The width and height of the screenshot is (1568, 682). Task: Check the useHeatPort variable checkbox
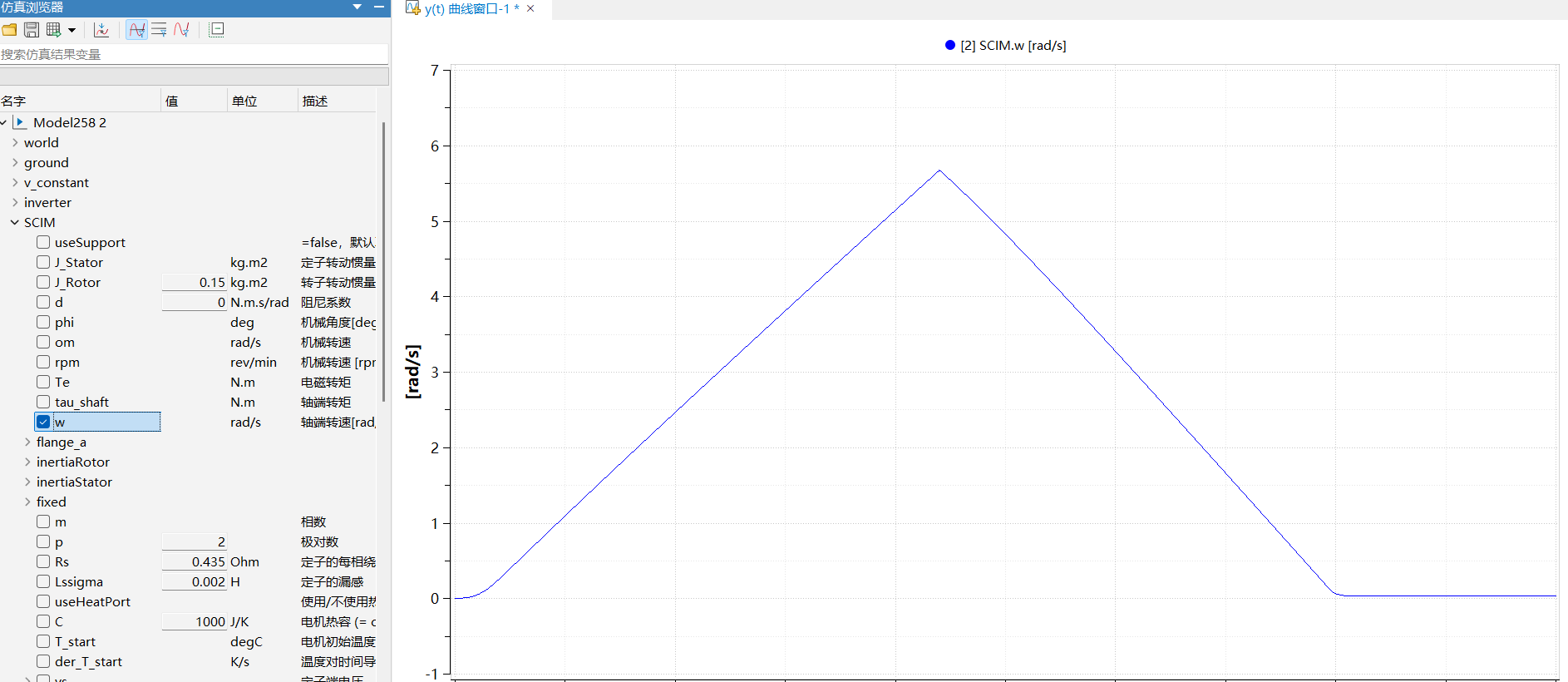tap(43, 601)
